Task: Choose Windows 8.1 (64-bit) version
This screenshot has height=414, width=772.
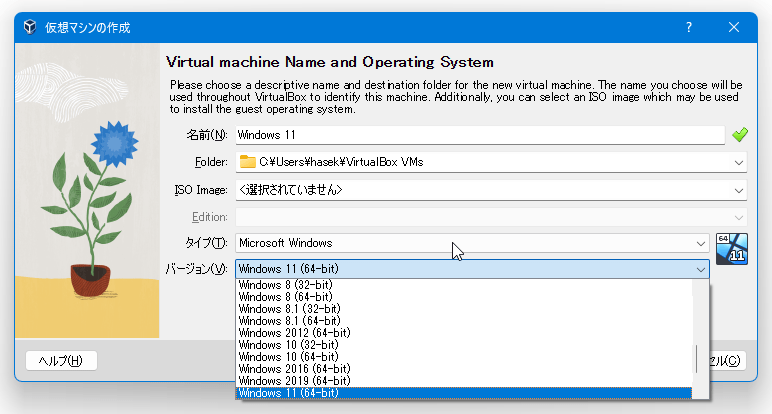Action: (464, 321)
